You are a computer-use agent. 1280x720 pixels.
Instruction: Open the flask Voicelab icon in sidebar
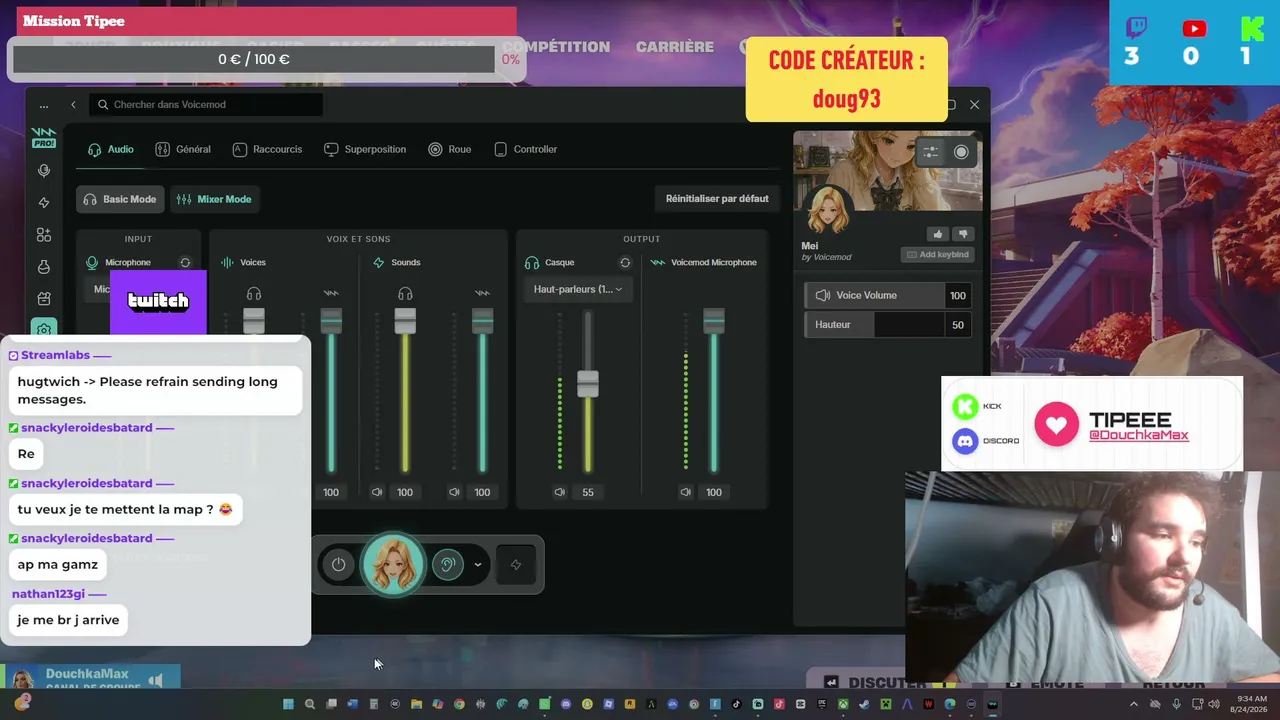(44, 267)
